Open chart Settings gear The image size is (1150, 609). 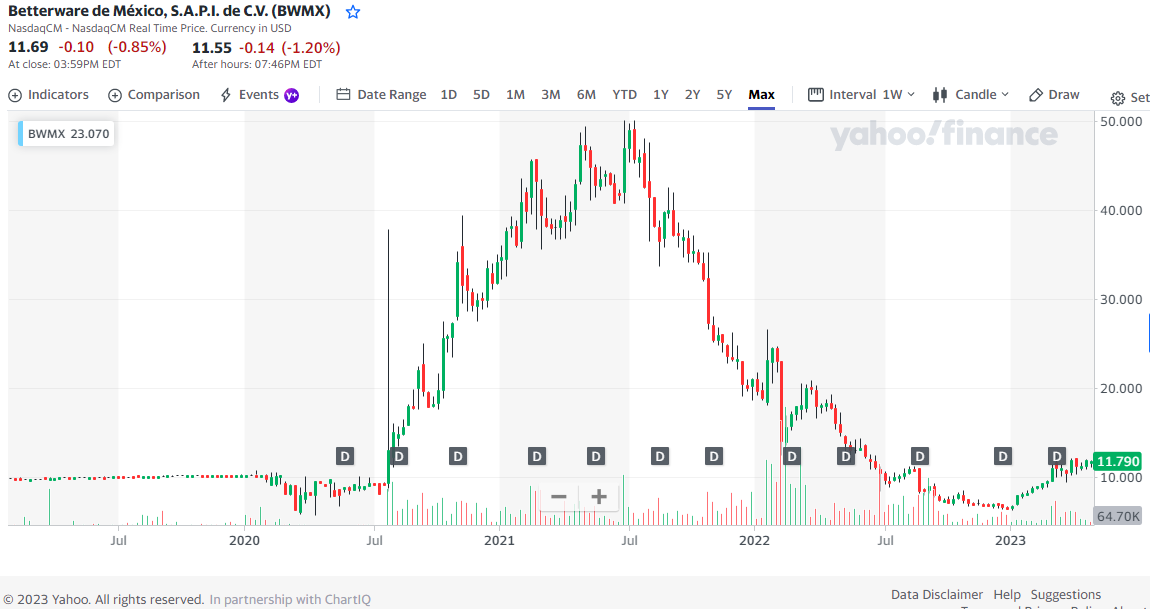pyautogui.click(x=1118, y=98)
